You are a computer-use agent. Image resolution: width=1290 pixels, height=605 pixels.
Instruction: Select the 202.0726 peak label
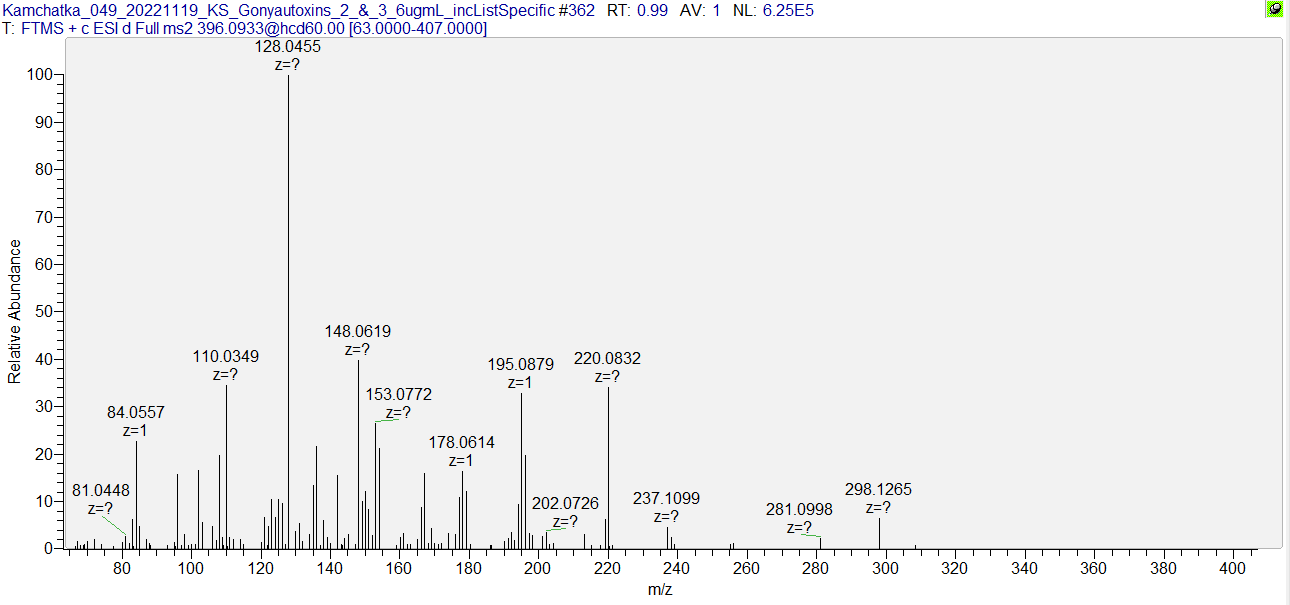tap(565, 503)
